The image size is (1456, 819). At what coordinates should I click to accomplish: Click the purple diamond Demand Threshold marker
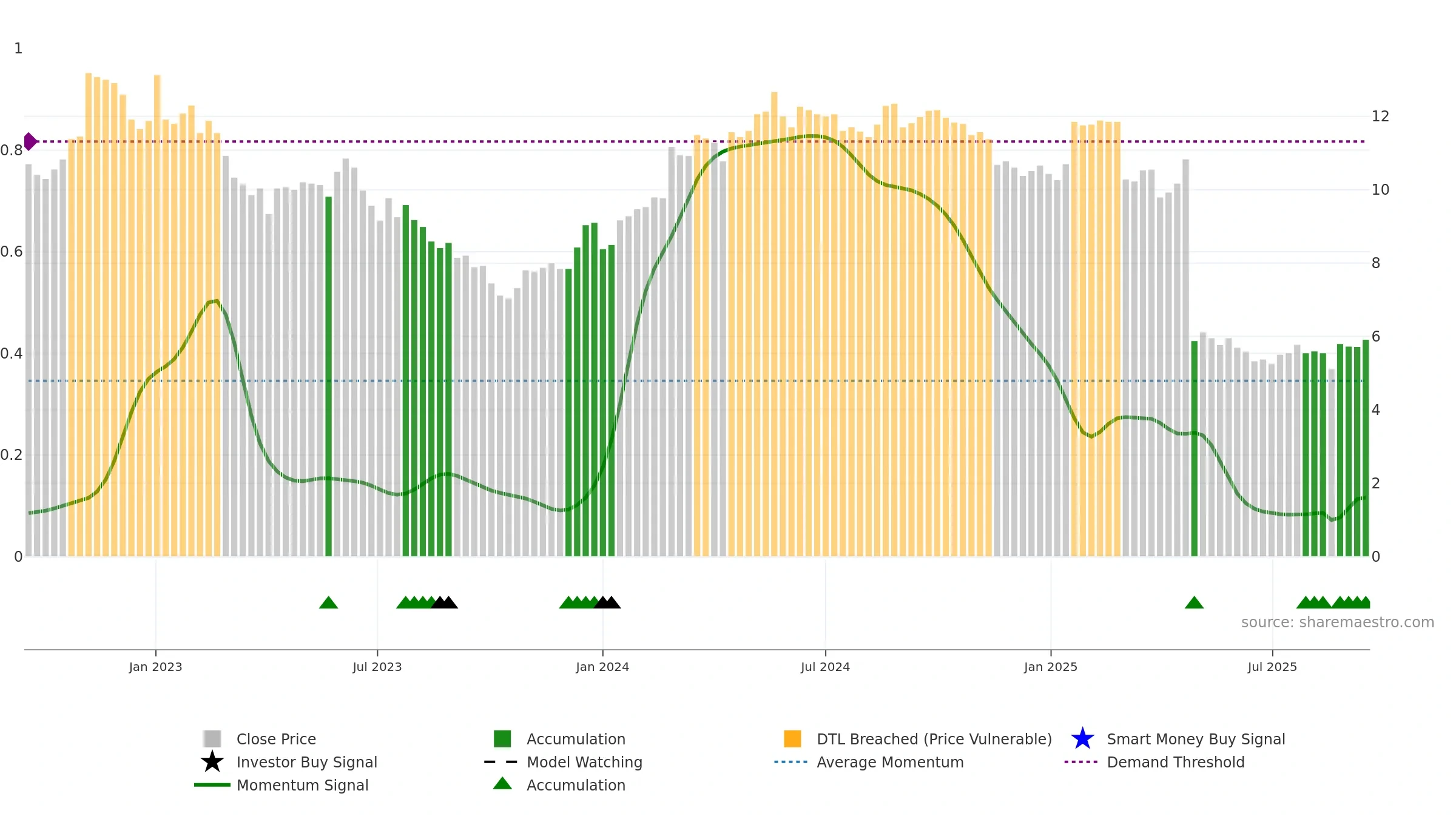[30, 141]
